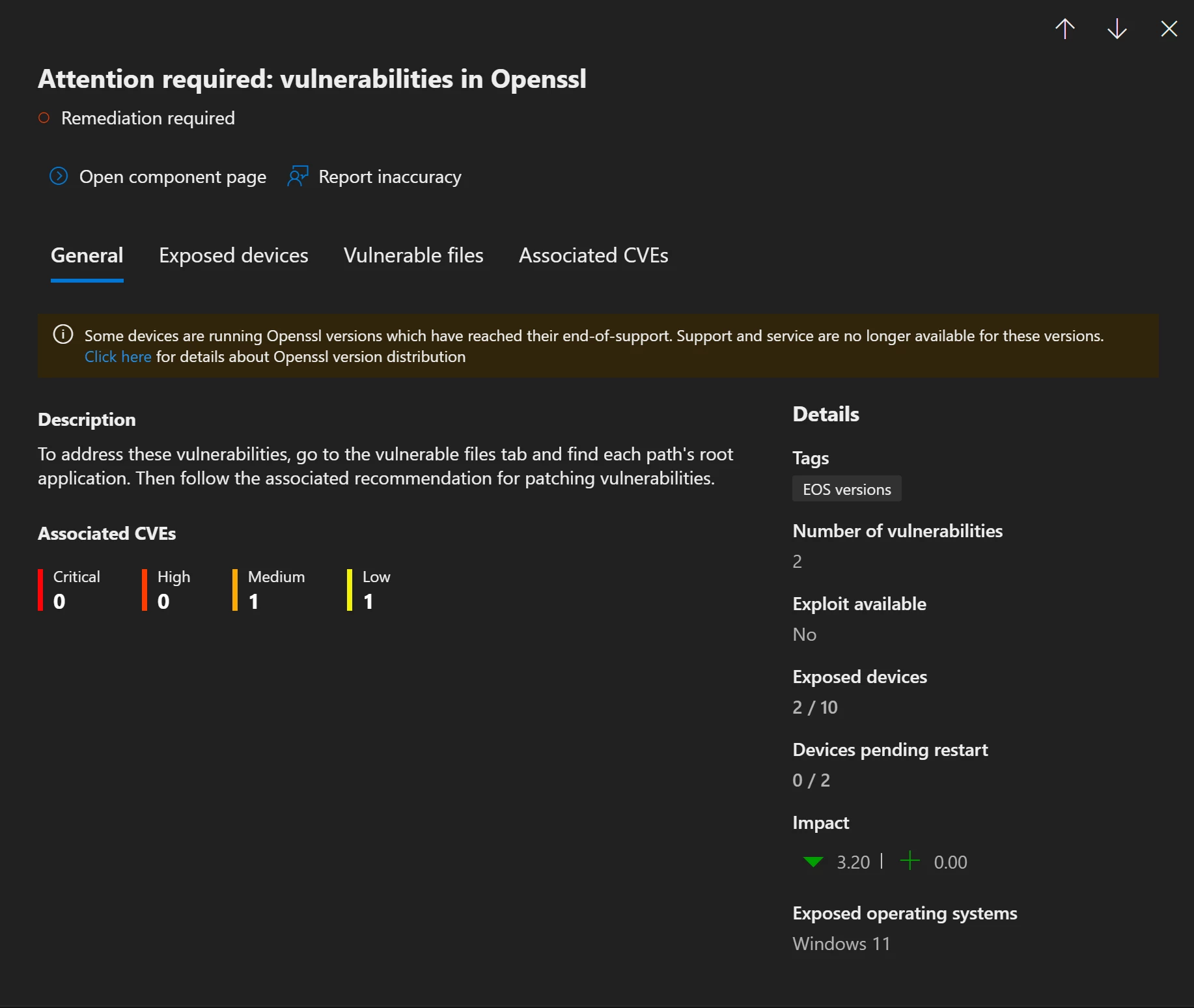The height and width of the screenshot is (1008, 1194).
Task: Select the Low severity count 1
Action: 368,602
